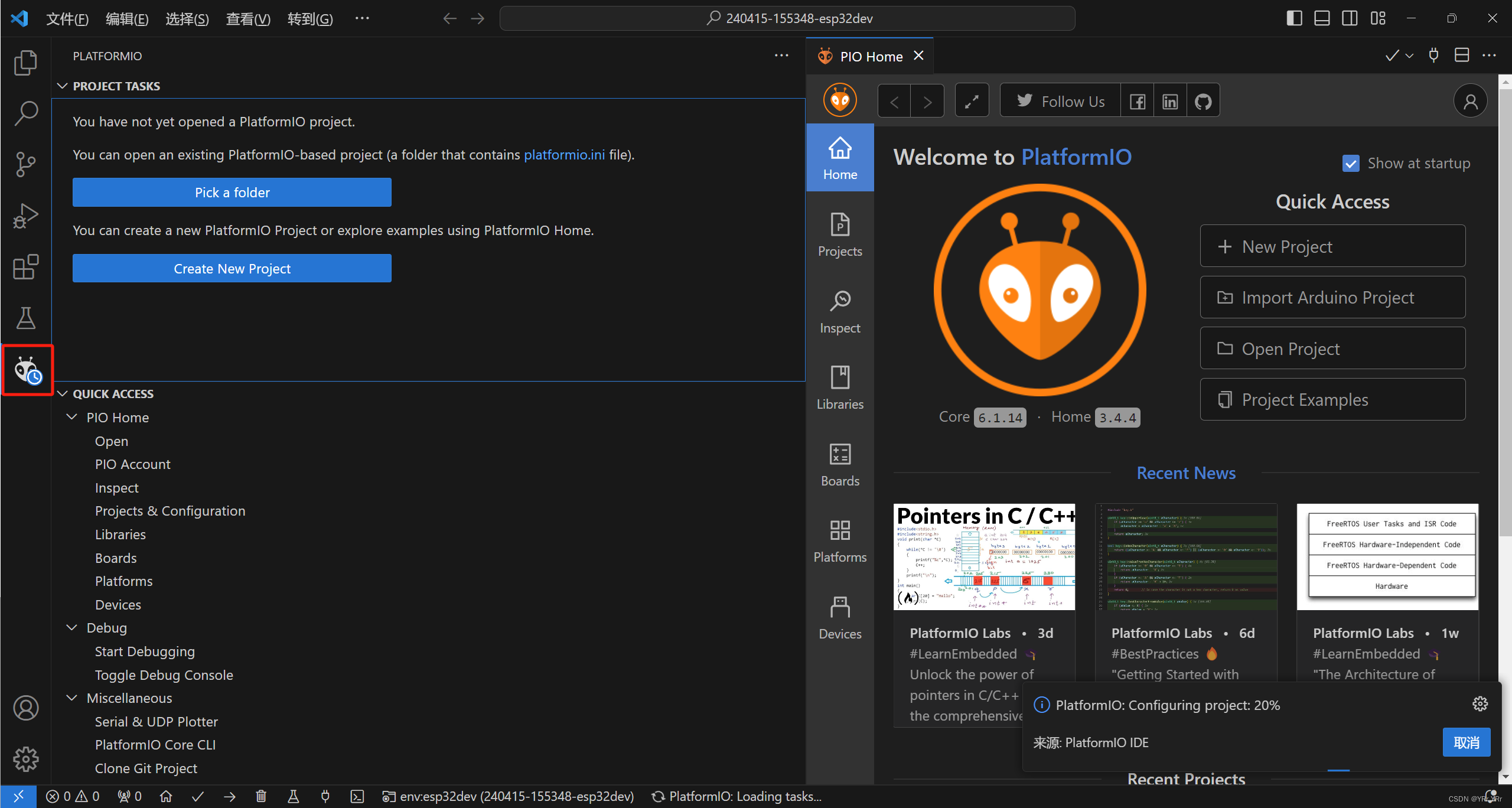Select the PIO Home editor tab
The image size is (1512, 808).
[x=871, y=57]
